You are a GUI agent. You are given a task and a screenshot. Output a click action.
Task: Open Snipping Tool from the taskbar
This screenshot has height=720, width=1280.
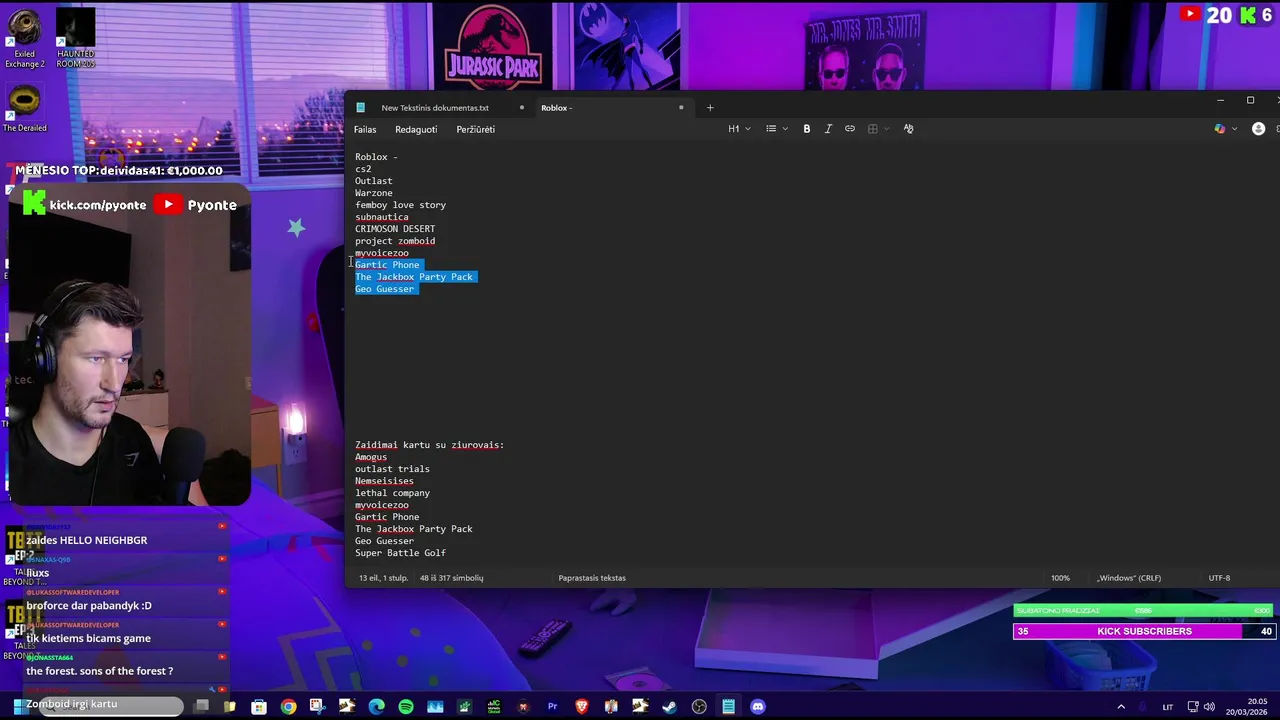[x=317, y=707]
